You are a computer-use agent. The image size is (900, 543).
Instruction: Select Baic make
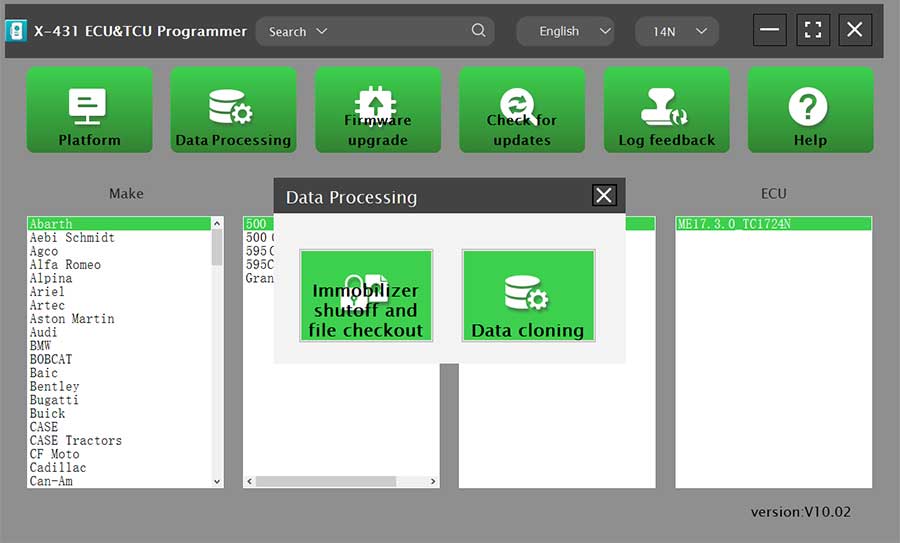point(119,373)
